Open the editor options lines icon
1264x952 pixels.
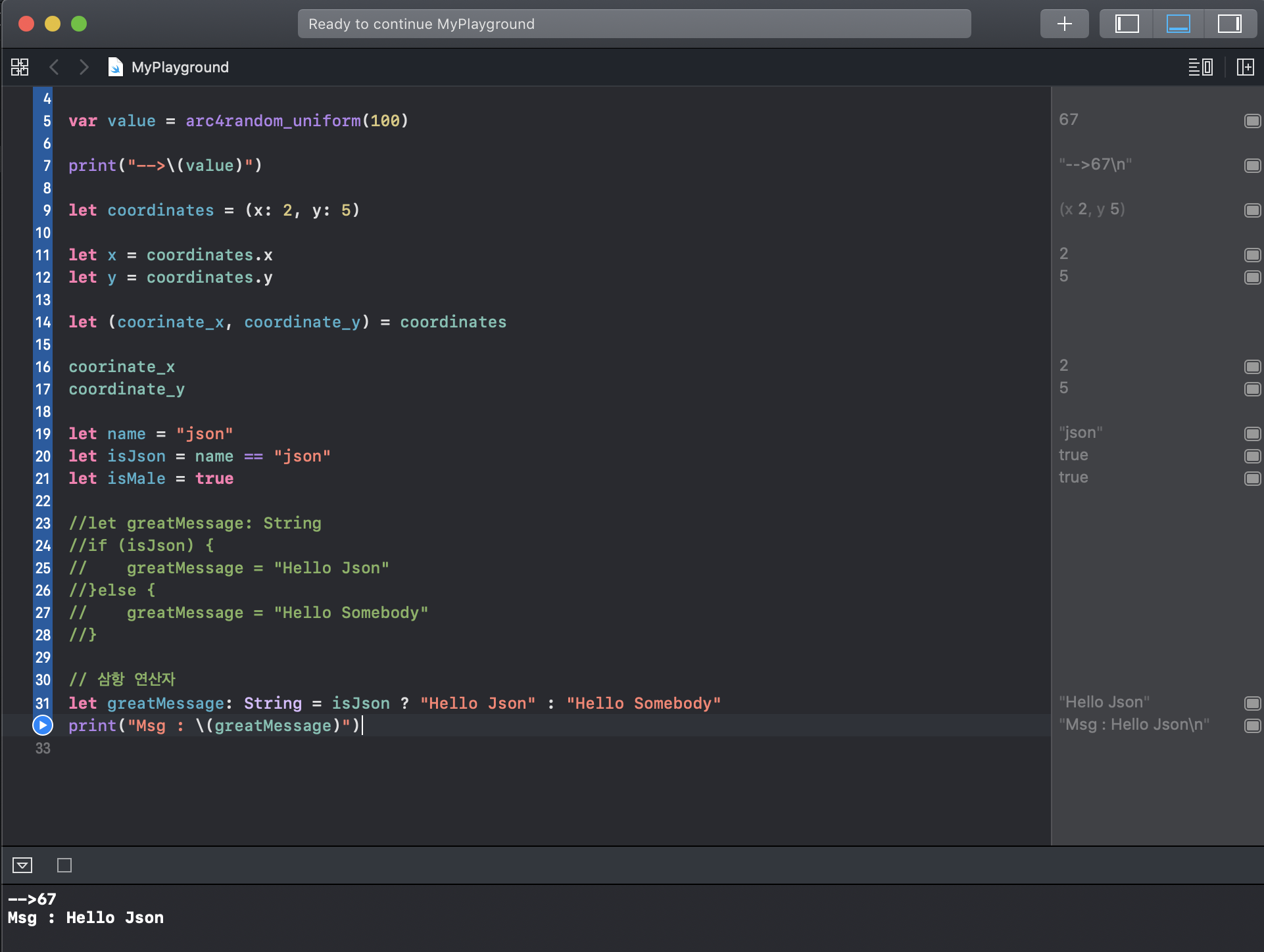[x=1200, y=67]
